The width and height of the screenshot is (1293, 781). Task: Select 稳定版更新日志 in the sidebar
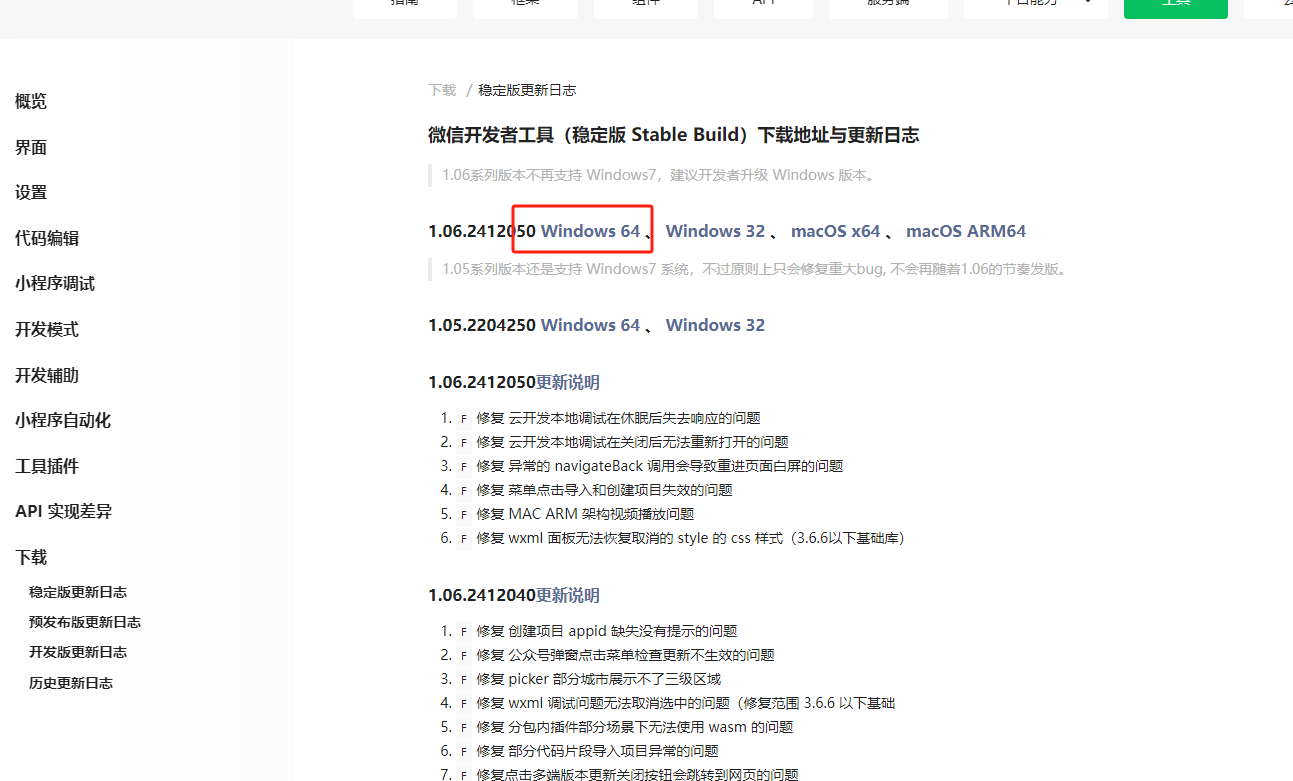pos(78,592)
